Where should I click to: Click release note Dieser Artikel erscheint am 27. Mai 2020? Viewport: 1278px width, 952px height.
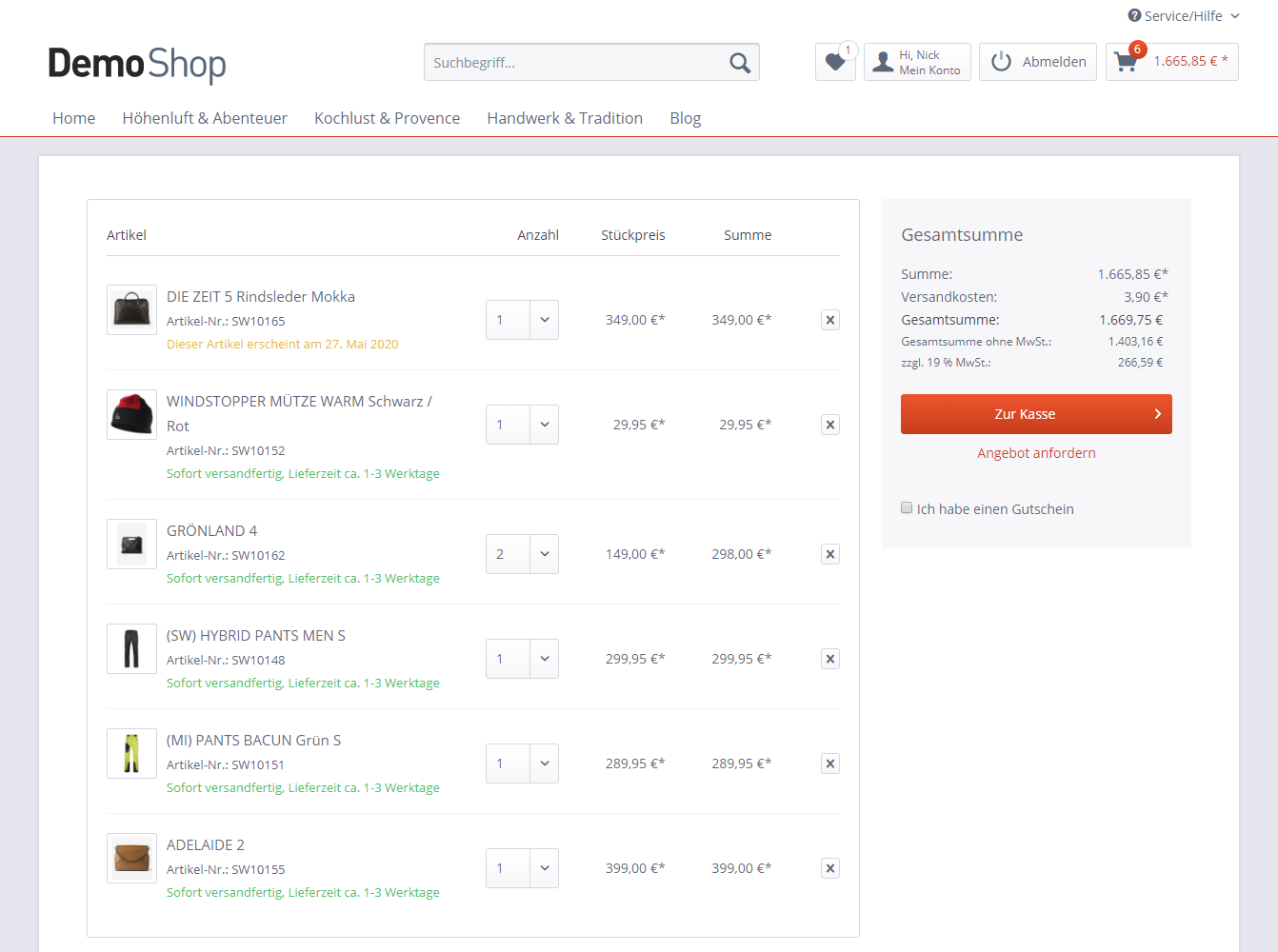(283, 345)
